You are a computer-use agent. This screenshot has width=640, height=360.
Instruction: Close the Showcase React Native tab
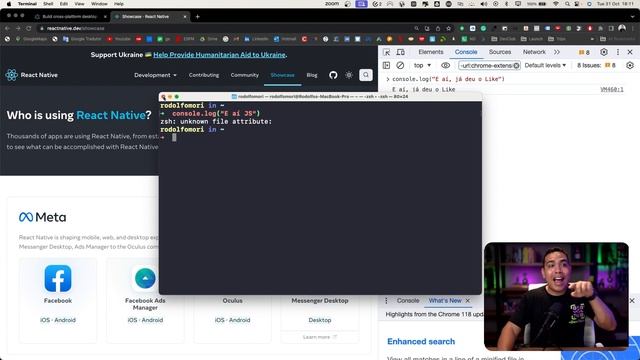click(x=185, y=17)
